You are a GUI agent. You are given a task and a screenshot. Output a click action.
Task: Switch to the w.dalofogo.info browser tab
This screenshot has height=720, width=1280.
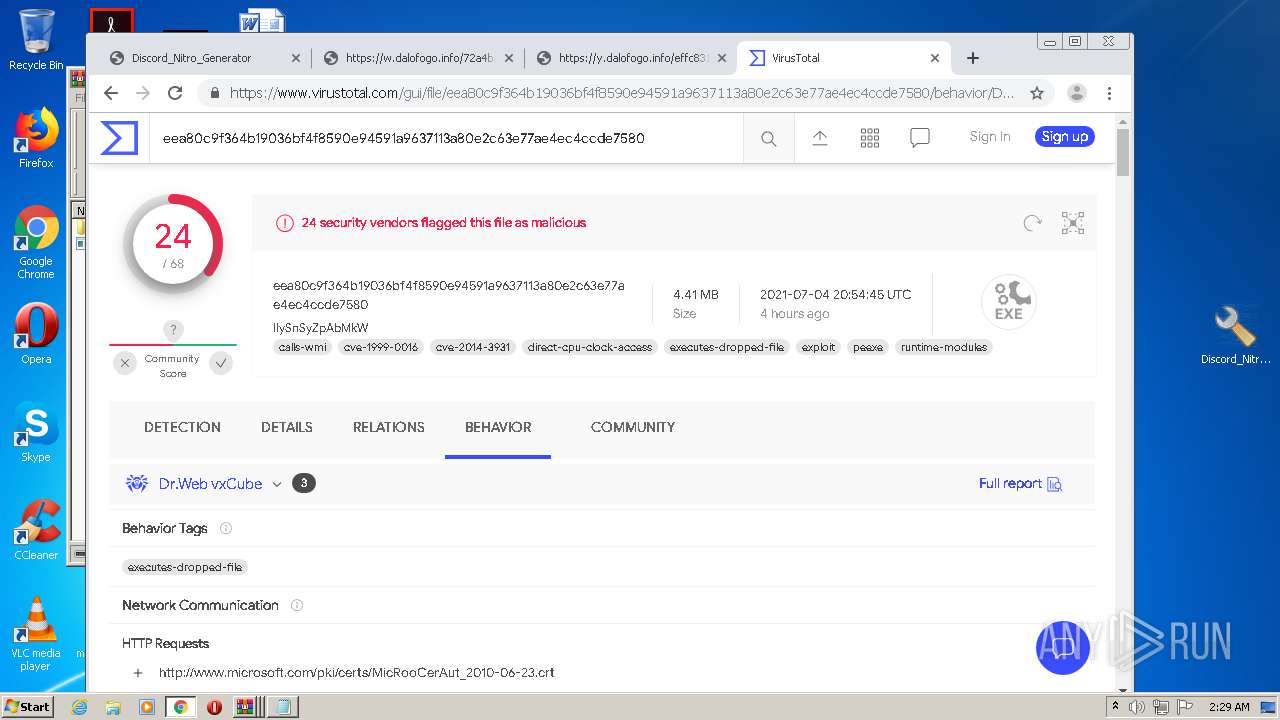418,58
